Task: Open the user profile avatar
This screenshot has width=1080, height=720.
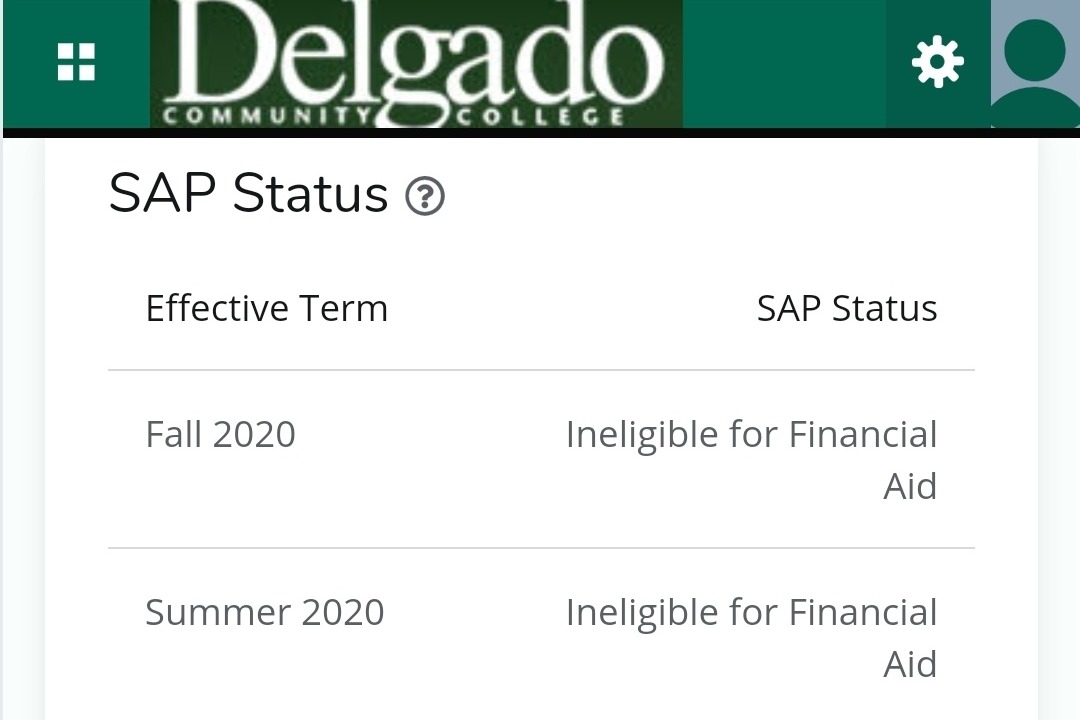Action: [1035, 62]
